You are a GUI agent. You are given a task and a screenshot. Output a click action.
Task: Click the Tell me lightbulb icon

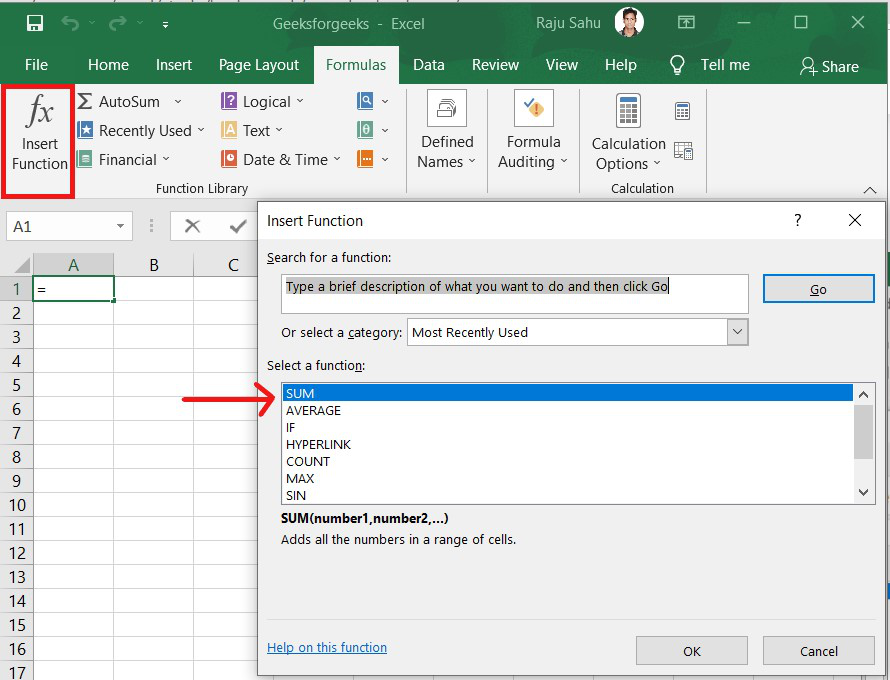677,65
